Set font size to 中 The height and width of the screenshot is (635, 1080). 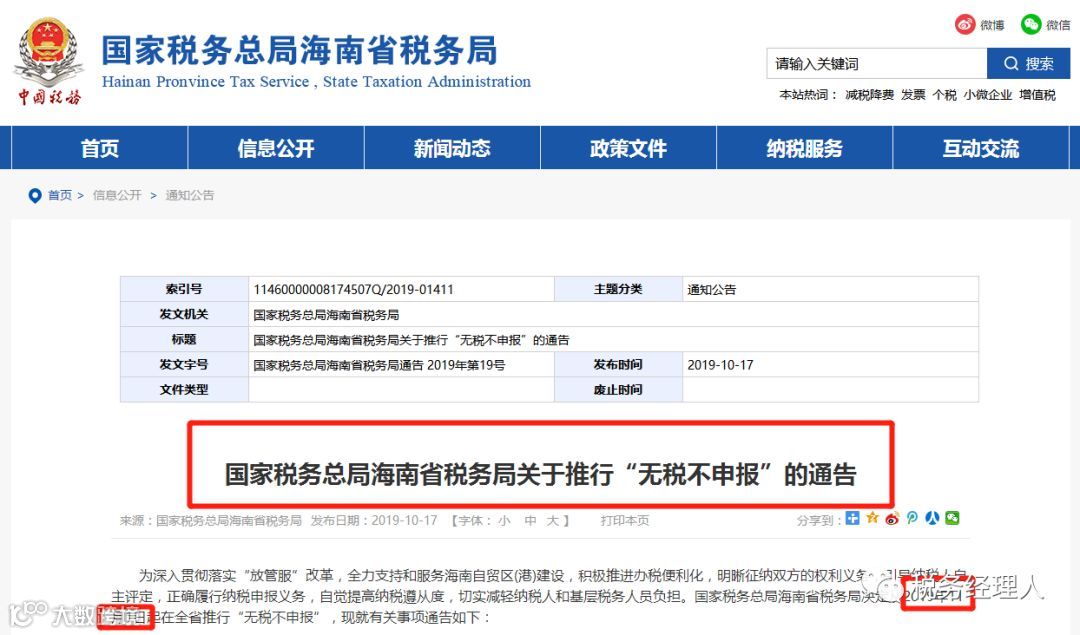[x=530, y=521]
